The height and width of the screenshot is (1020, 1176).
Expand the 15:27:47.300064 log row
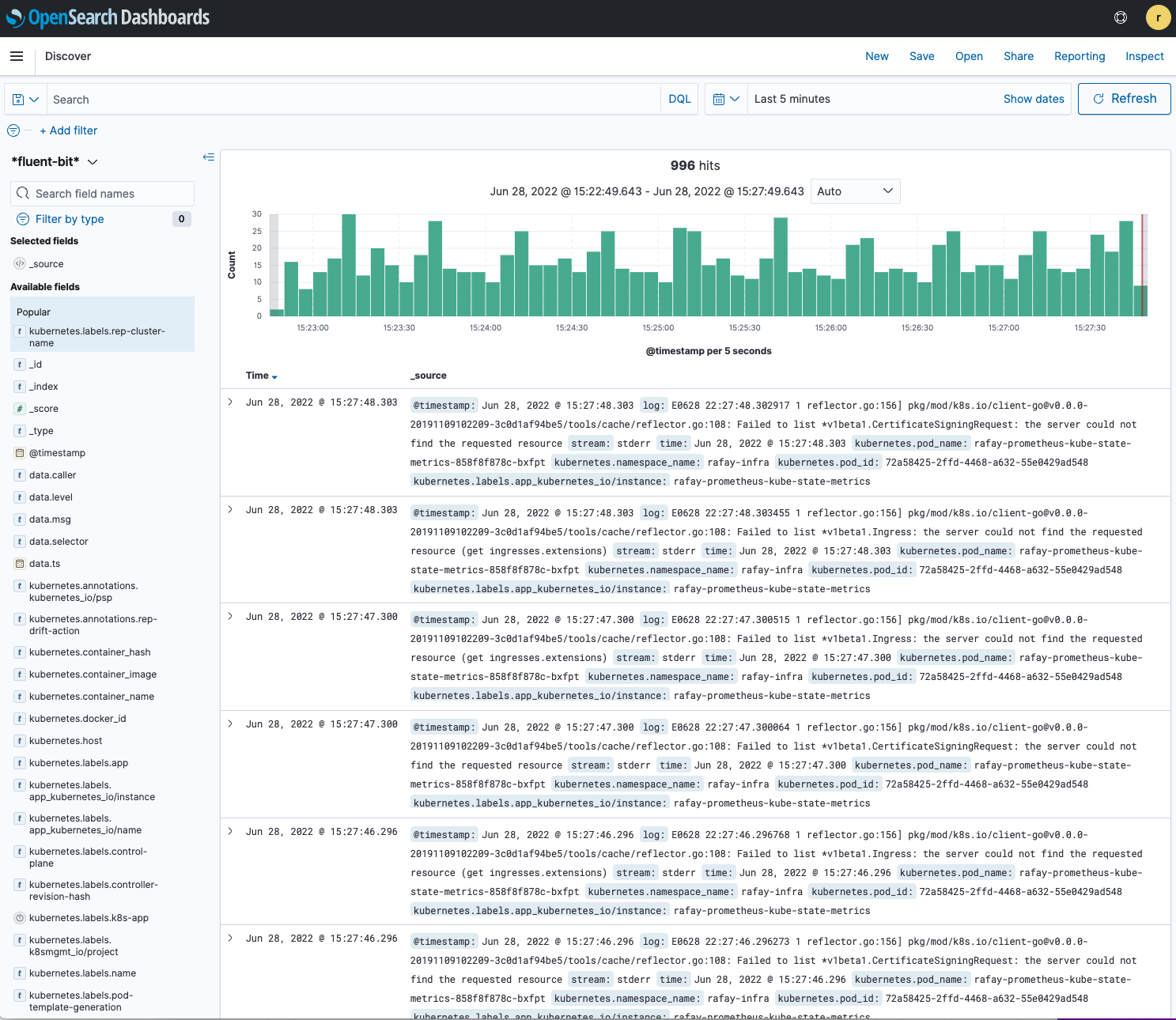pyautogui.click(x=230, y=724)
